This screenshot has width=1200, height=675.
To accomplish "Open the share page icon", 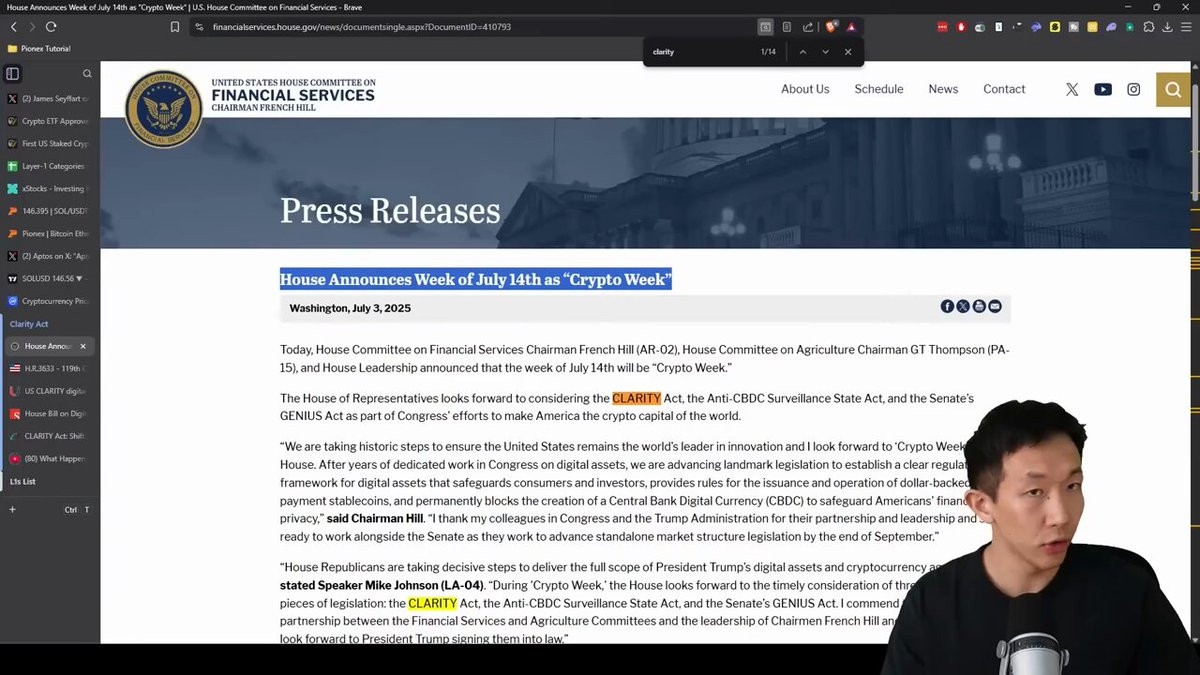I will click(808, 27).
